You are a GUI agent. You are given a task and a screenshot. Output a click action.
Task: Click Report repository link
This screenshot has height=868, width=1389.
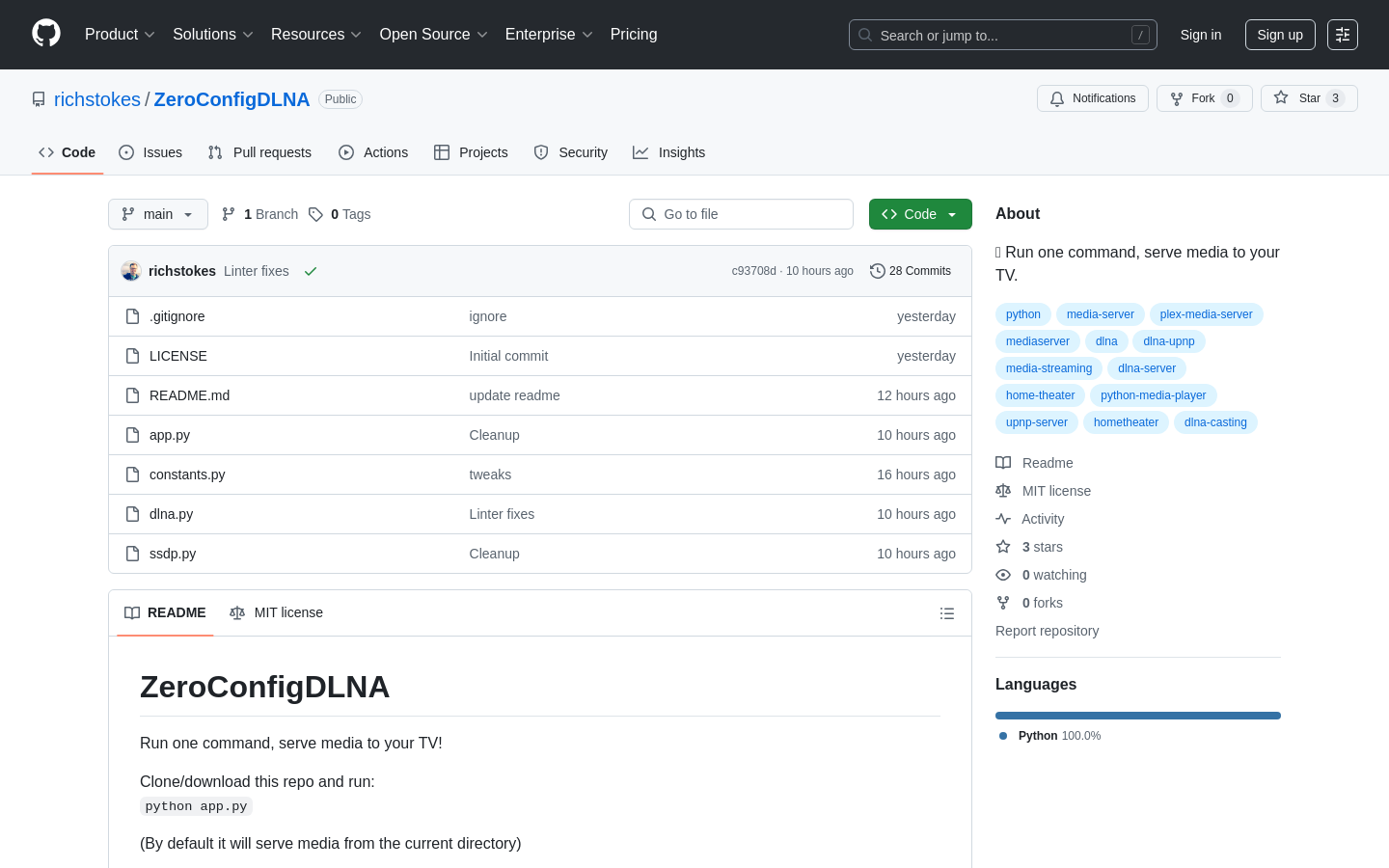pos(1047,631)
